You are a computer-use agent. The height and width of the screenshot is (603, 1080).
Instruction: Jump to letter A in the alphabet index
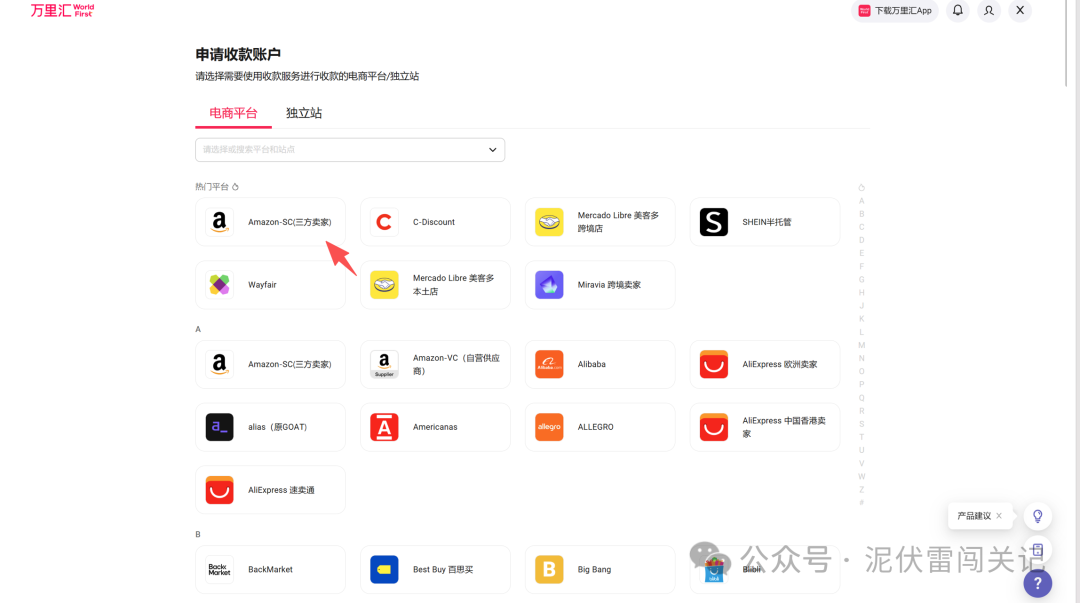tap(861, 200)
